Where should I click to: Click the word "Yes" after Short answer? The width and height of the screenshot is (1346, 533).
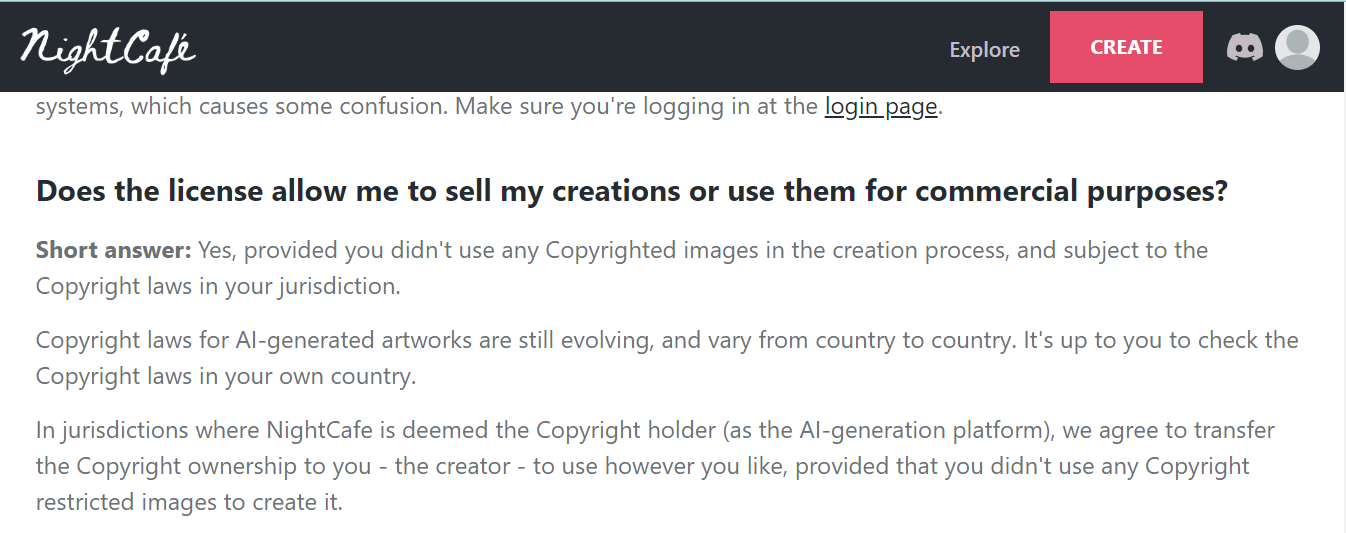tap(216, 250)
